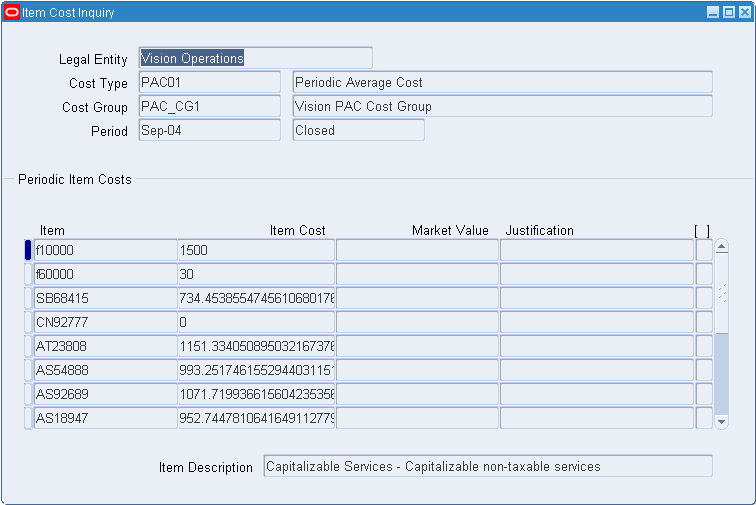Click scroll up arrow of item list
Image resolution: width=756 pixels, height=505 pixels.
(721, 247)
